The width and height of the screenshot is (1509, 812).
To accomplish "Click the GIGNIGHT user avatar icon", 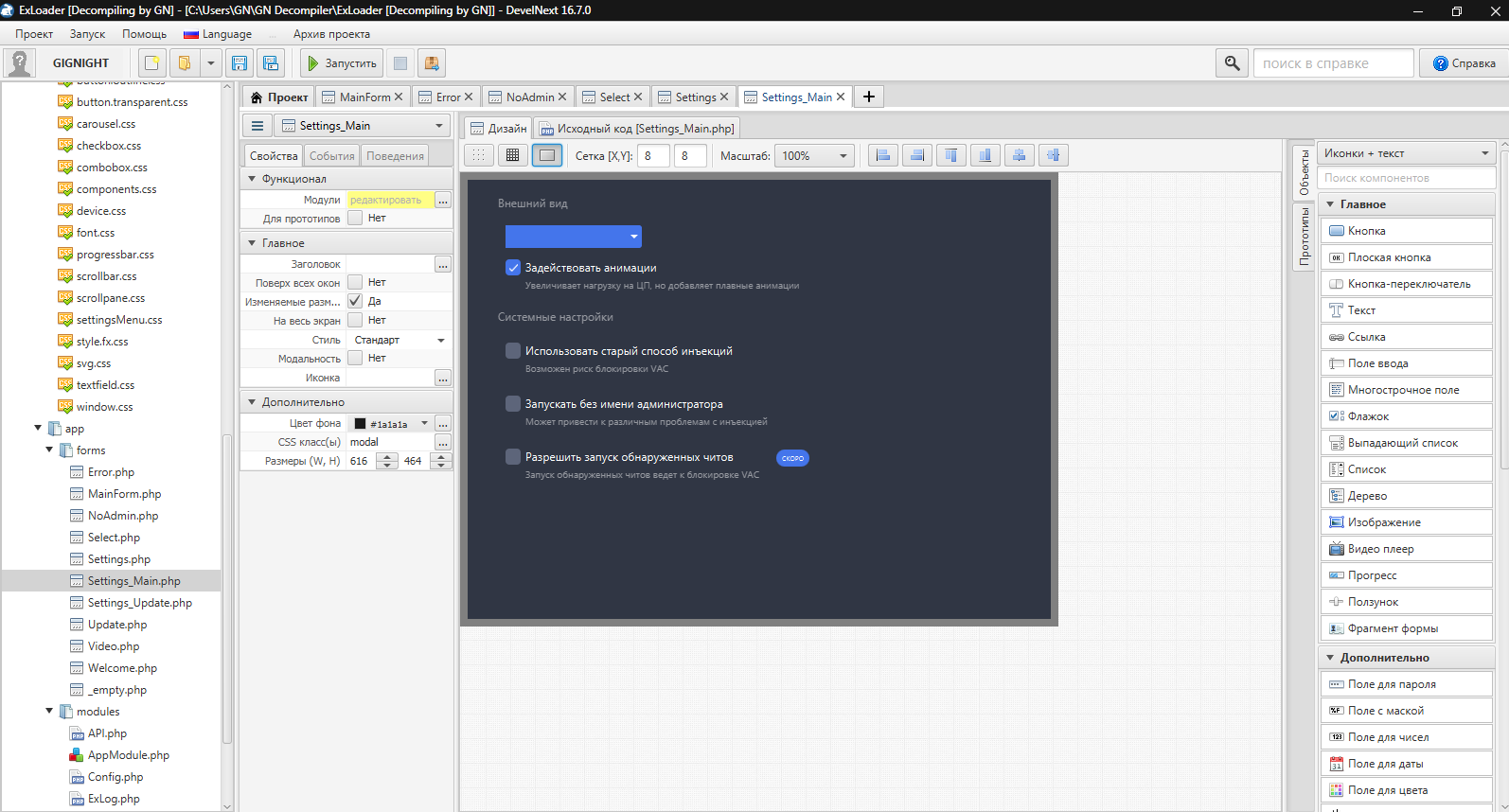I will coord(19,63).
